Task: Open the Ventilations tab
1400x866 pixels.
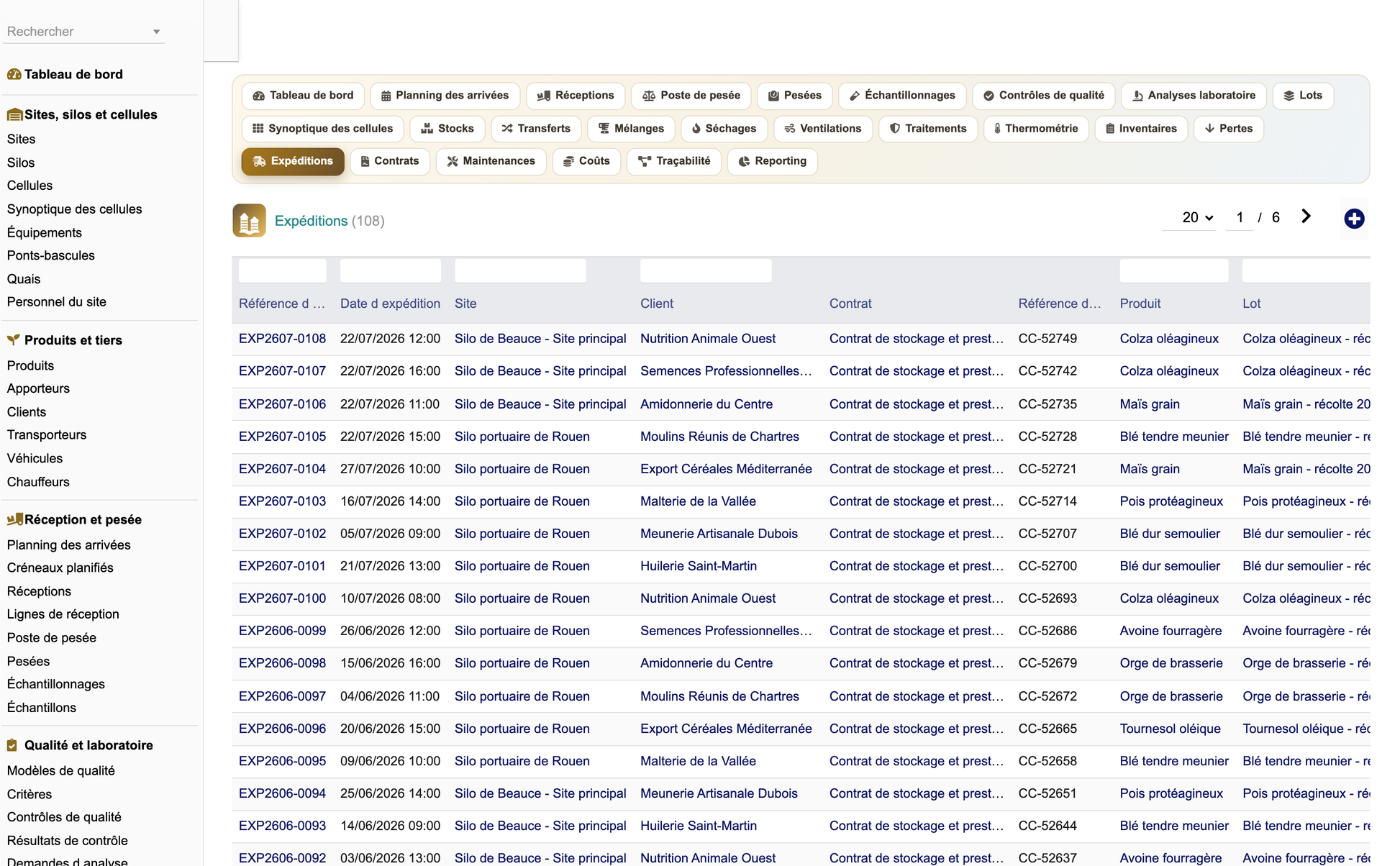Action: coord(823,129)
